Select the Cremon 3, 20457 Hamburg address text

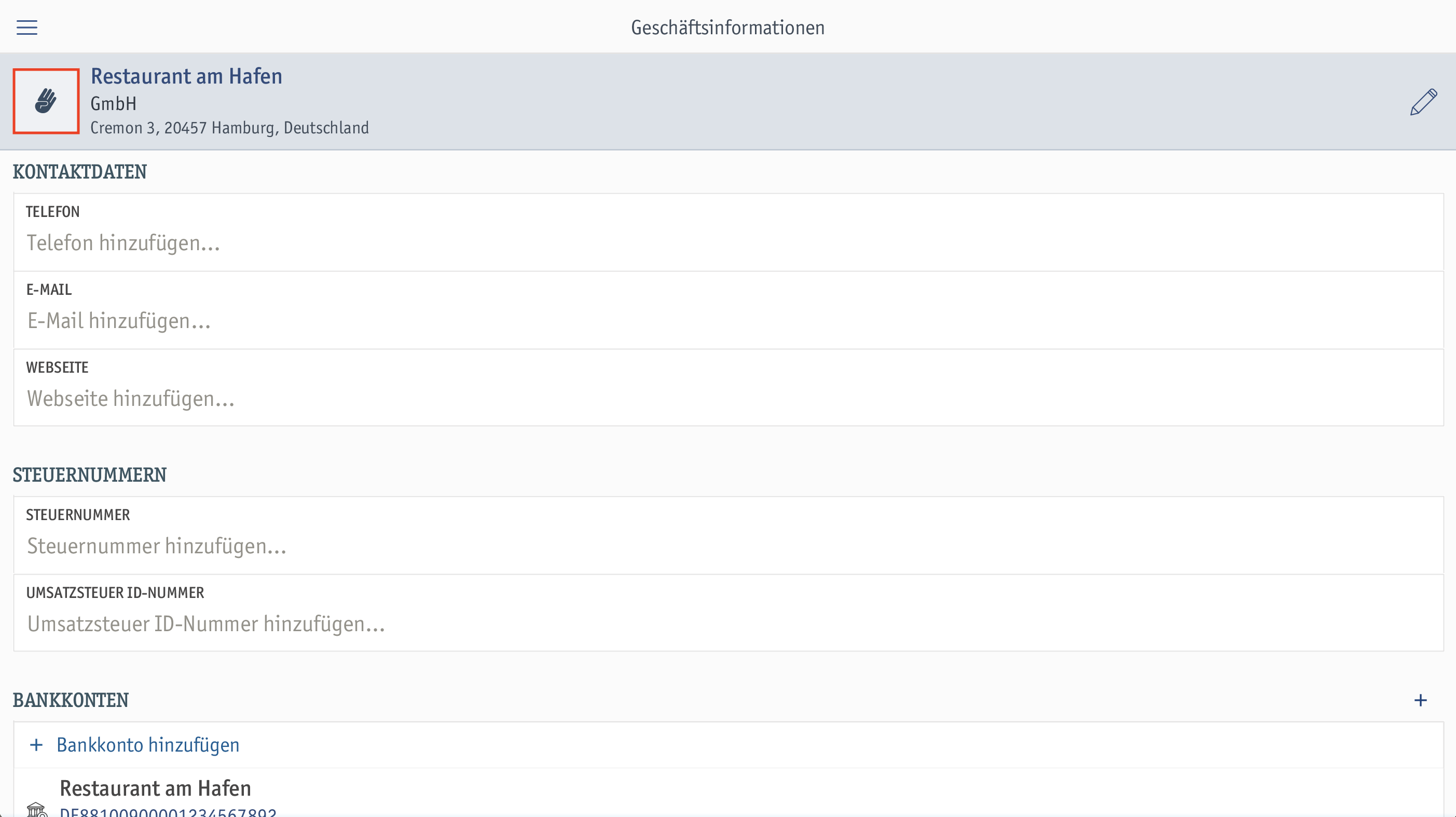(229, 128)
